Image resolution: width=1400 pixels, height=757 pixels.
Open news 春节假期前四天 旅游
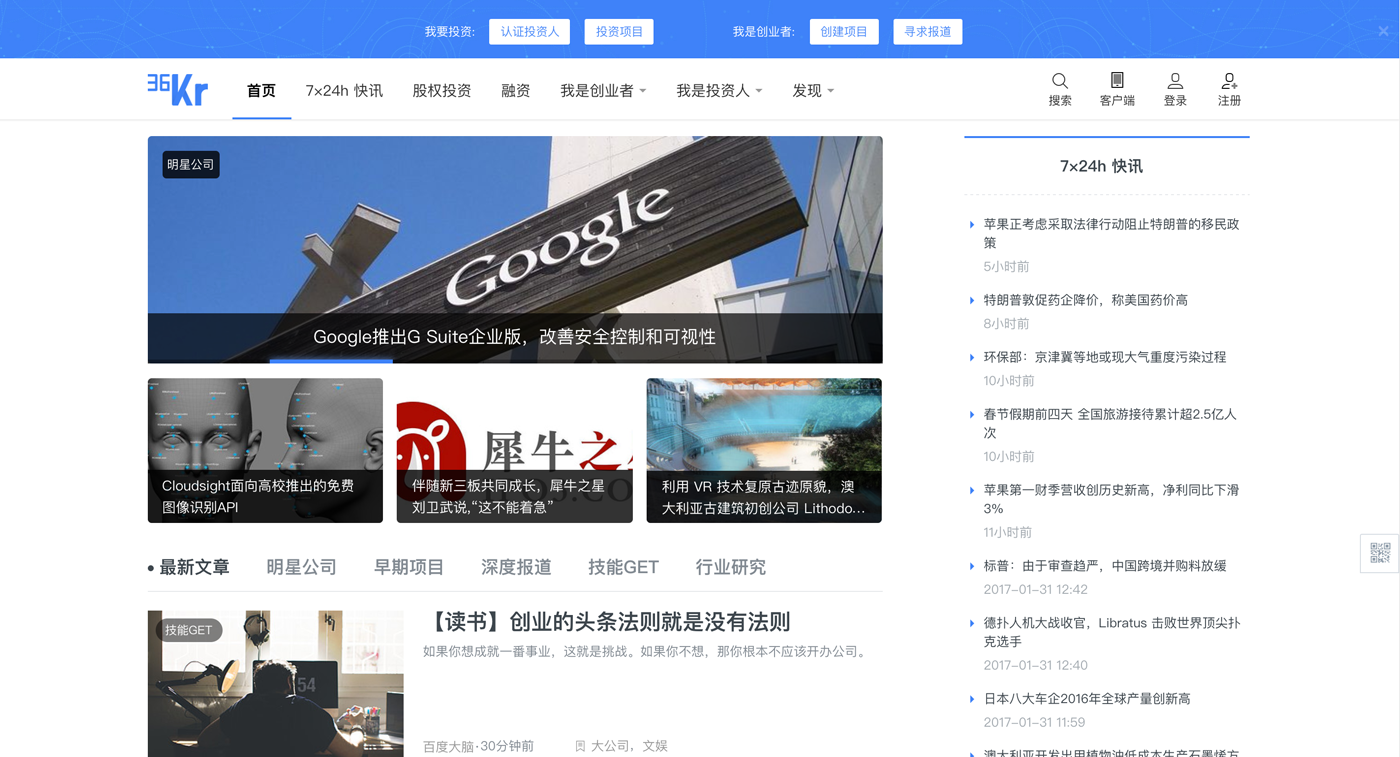coord(1110,423)
